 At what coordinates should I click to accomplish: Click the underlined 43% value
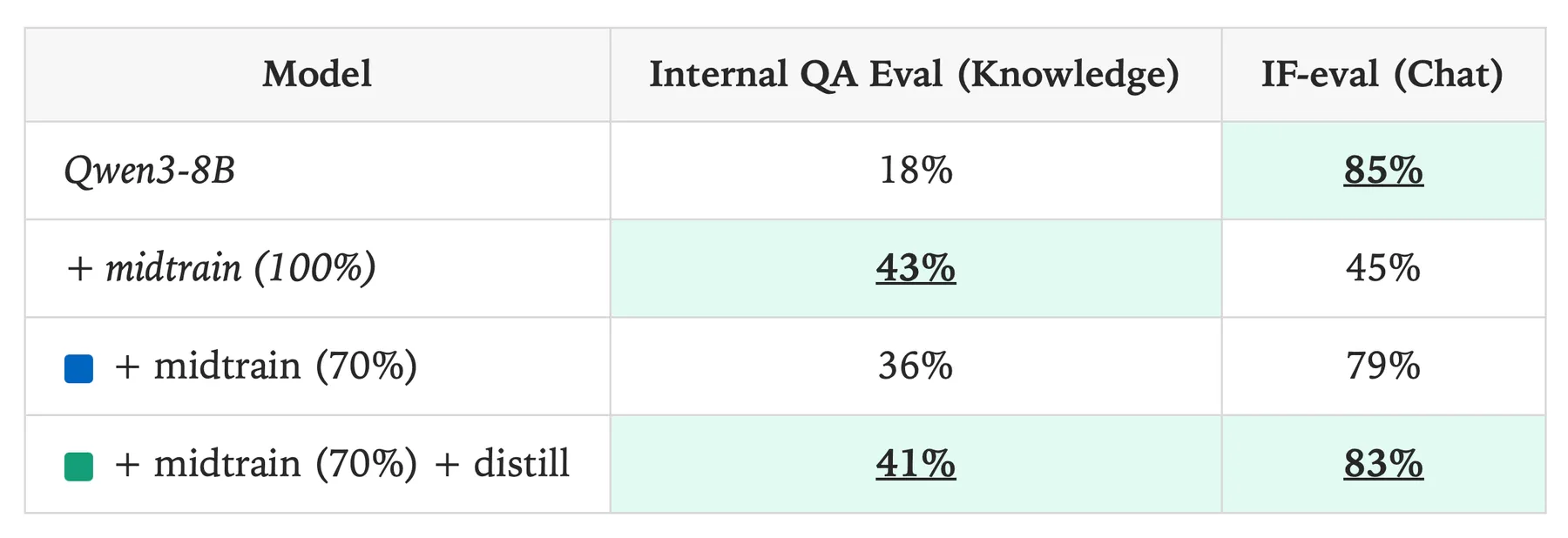pos(916,268)
